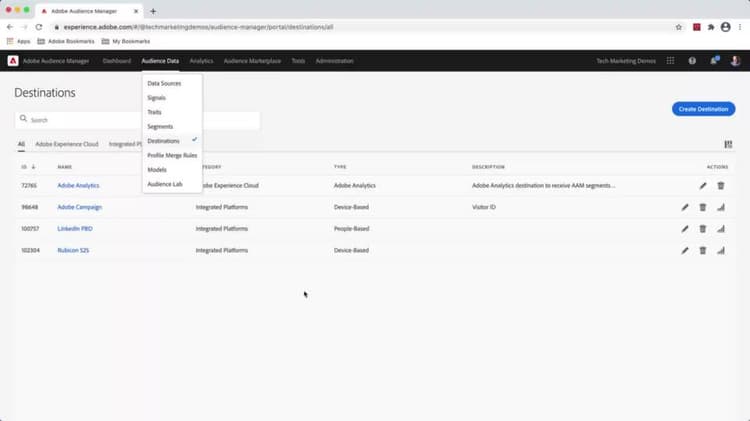Image resolution: width=750 pixels, height=421 pixels.
Task: Open the browser extensions puzzle icon
Action: [x=711, y=27]
